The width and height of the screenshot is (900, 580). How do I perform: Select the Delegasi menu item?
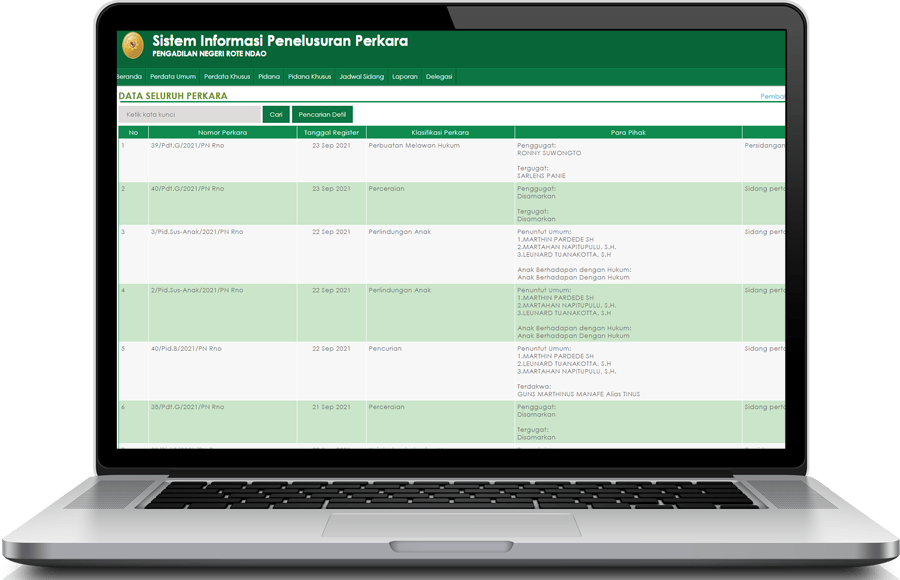[x=439, y=76]
